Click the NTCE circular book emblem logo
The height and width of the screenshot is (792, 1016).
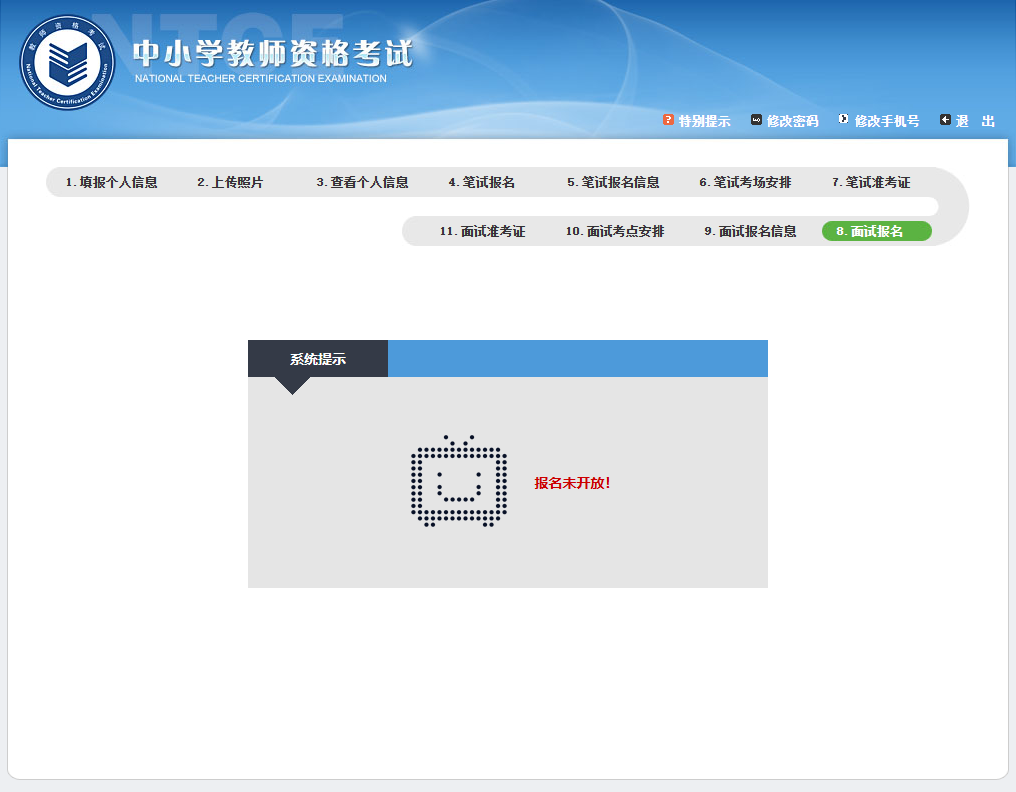click(68, 64)
